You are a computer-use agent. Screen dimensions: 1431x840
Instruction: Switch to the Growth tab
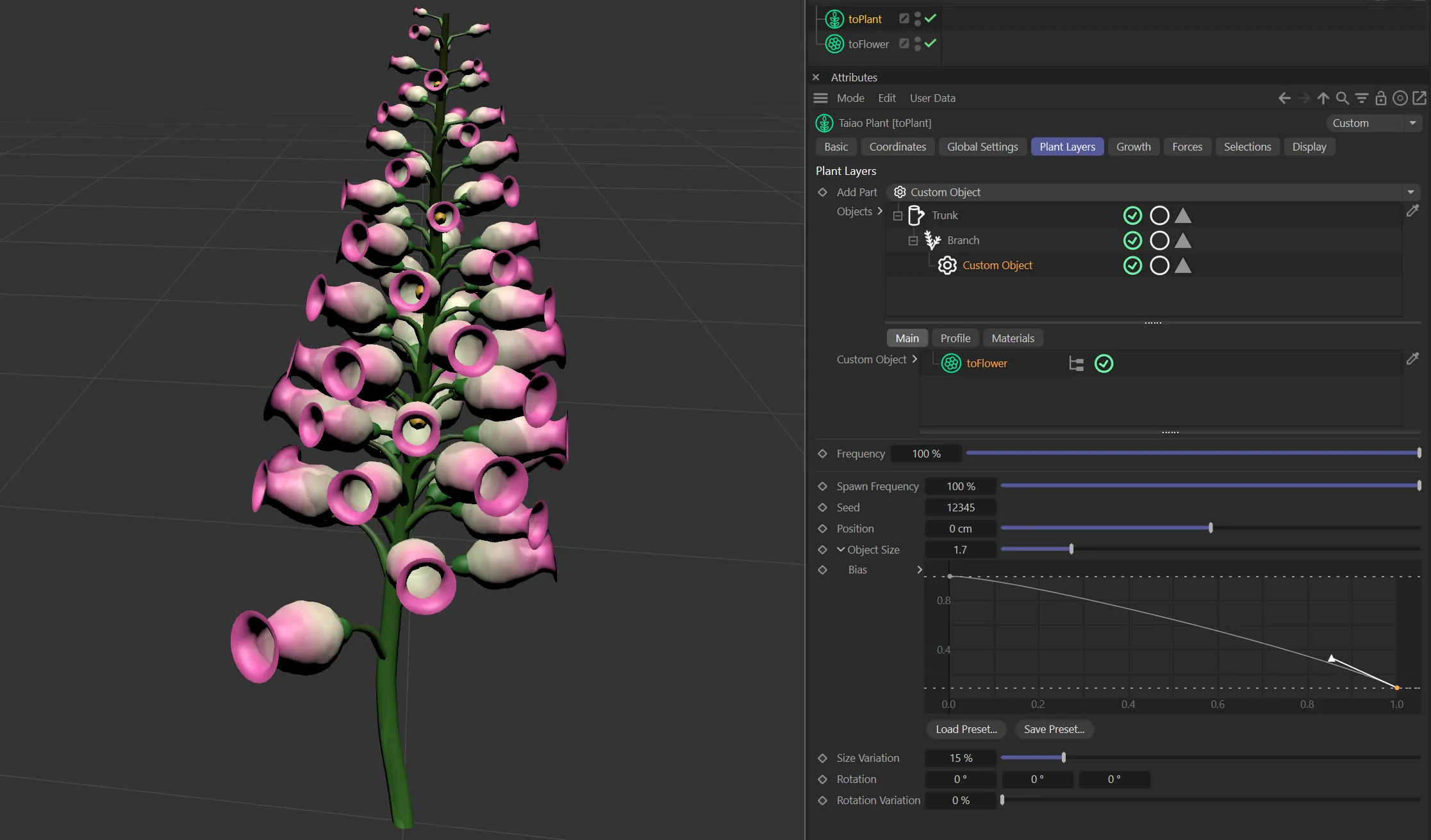pos(1133,147)
